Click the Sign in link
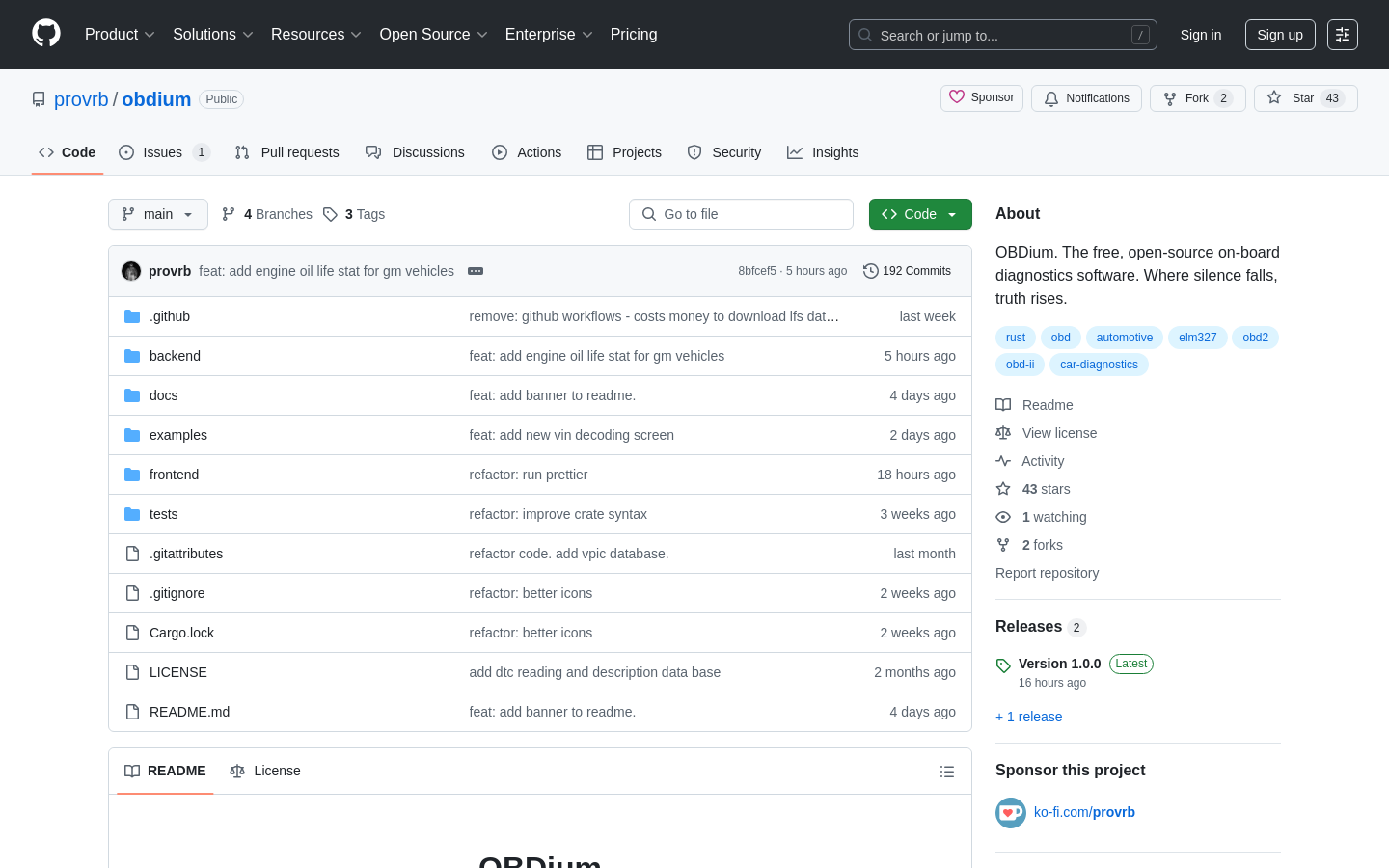 (1201, 35)
